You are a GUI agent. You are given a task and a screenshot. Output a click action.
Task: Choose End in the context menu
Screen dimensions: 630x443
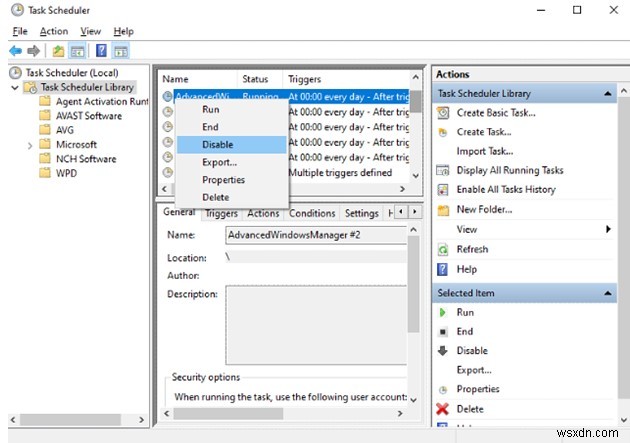(231, 127)
